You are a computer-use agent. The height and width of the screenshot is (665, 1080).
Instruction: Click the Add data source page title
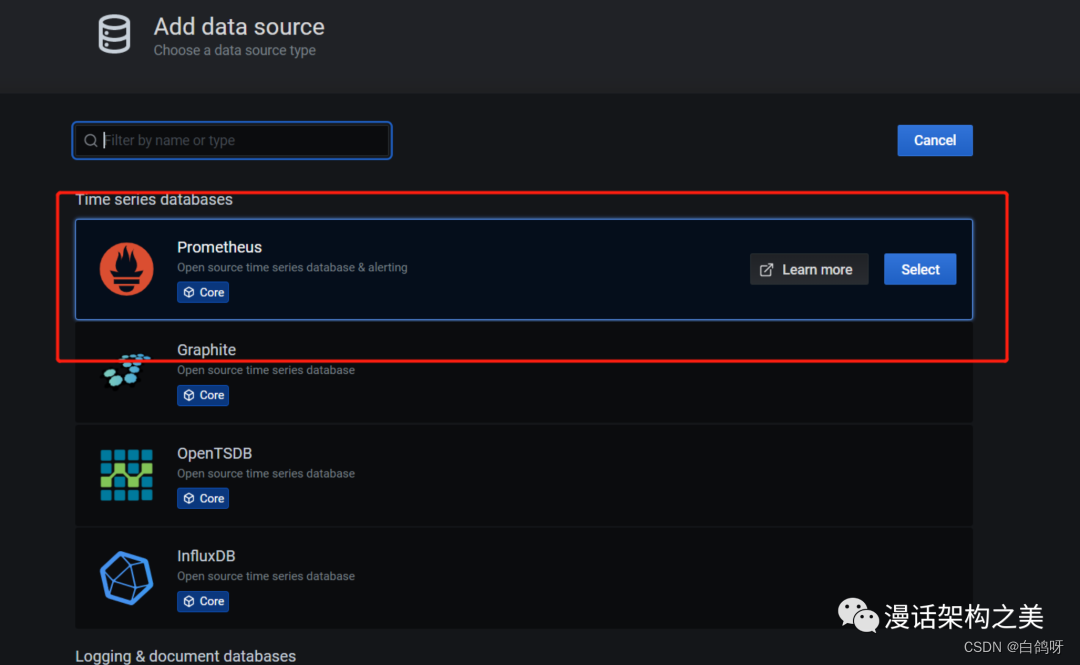[x=239, y=26]
